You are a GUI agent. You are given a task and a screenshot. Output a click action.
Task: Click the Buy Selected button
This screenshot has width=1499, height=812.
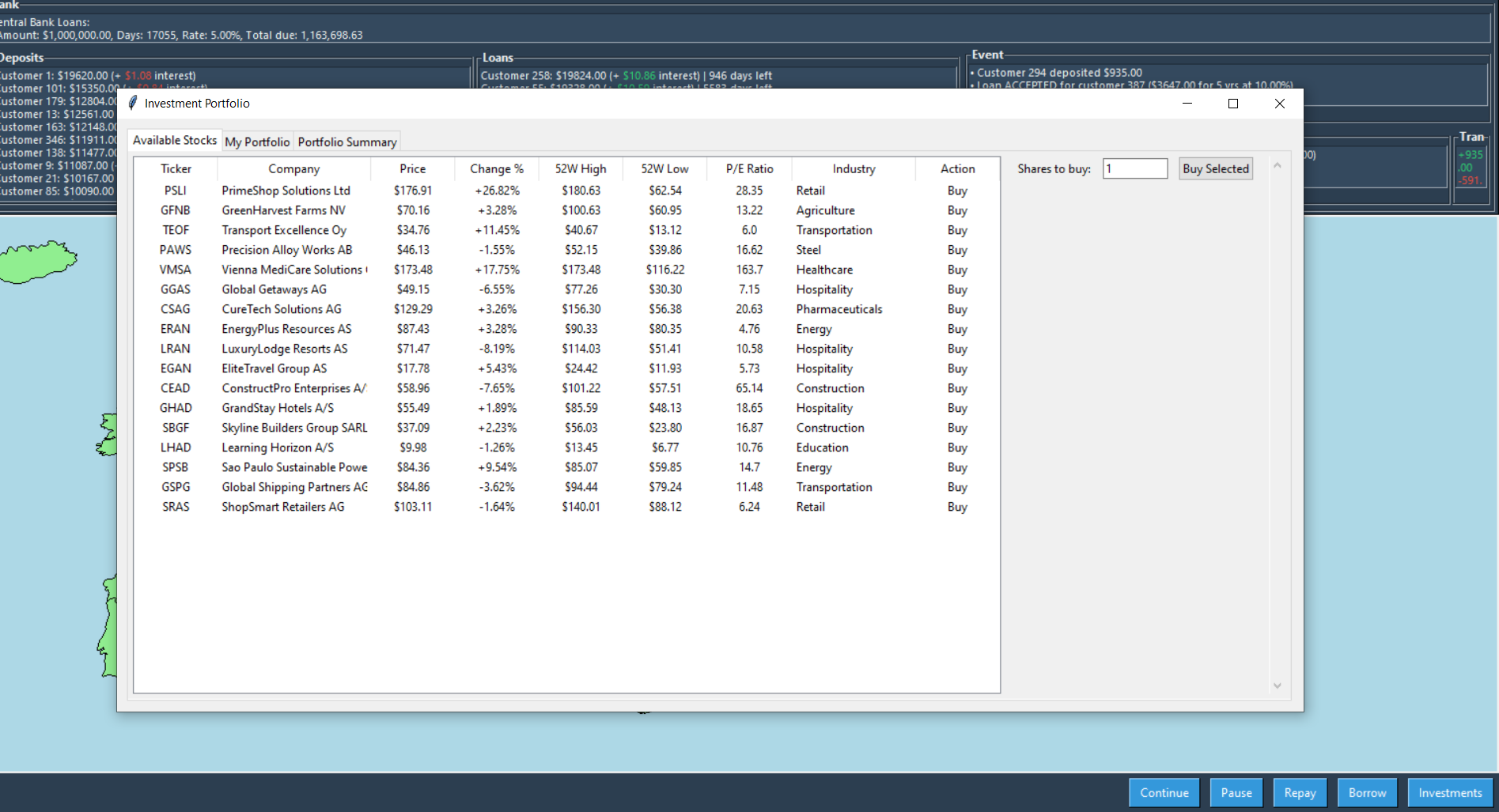1215,168
